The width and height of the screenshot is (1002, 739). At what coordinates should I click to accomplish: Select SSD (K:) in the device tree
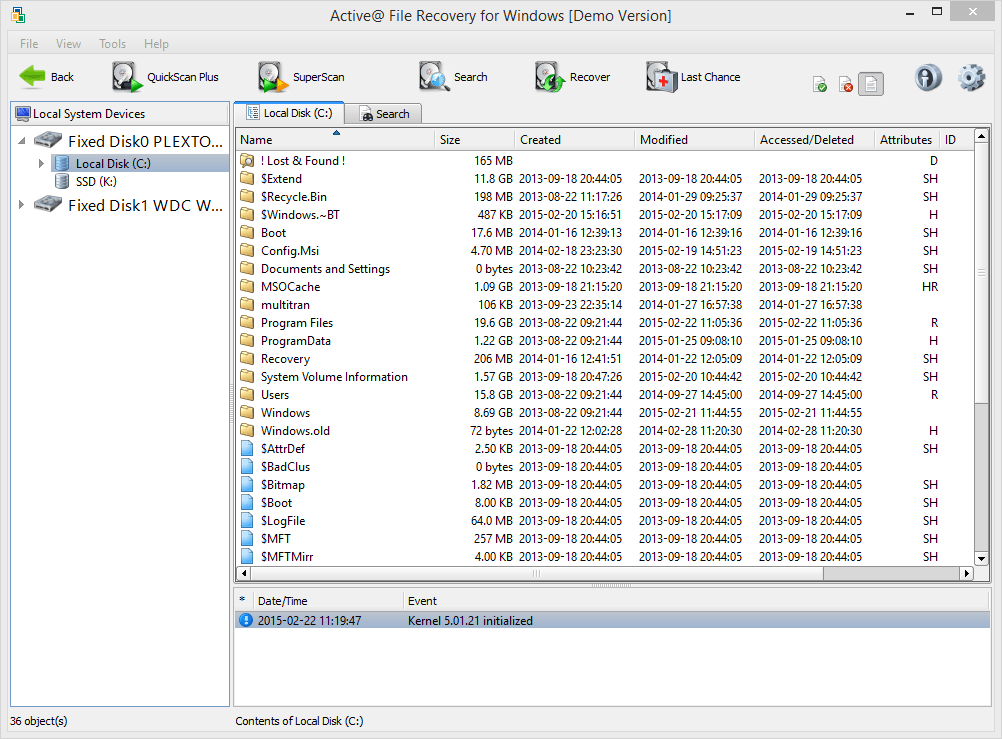[96, 182]
